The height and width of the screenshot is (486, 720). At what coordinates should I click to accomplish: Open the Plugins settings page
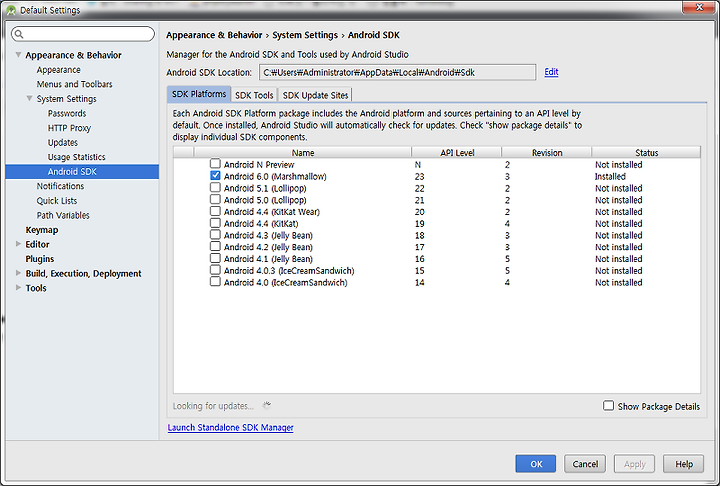pos(39,259)
